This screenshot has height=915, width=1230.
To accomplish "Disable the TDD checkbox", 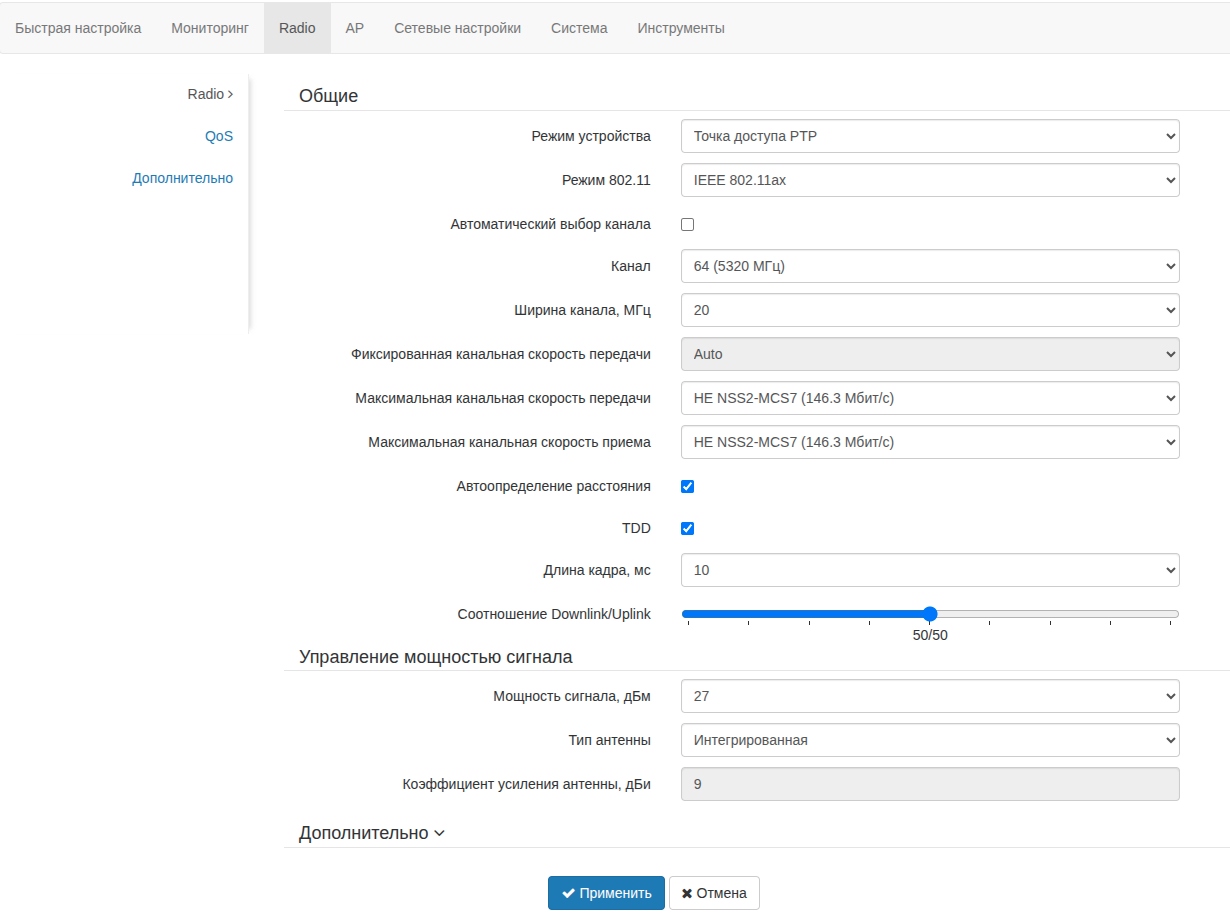I will click(x=687, y=529).
